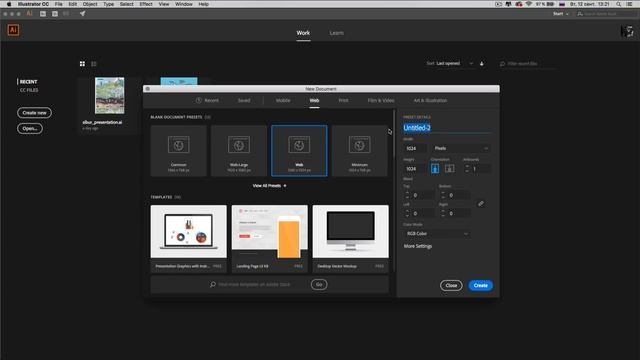Open the Landing Page UI Kit template
Viewport: 640px width, 360px height.
pos(269,231)
